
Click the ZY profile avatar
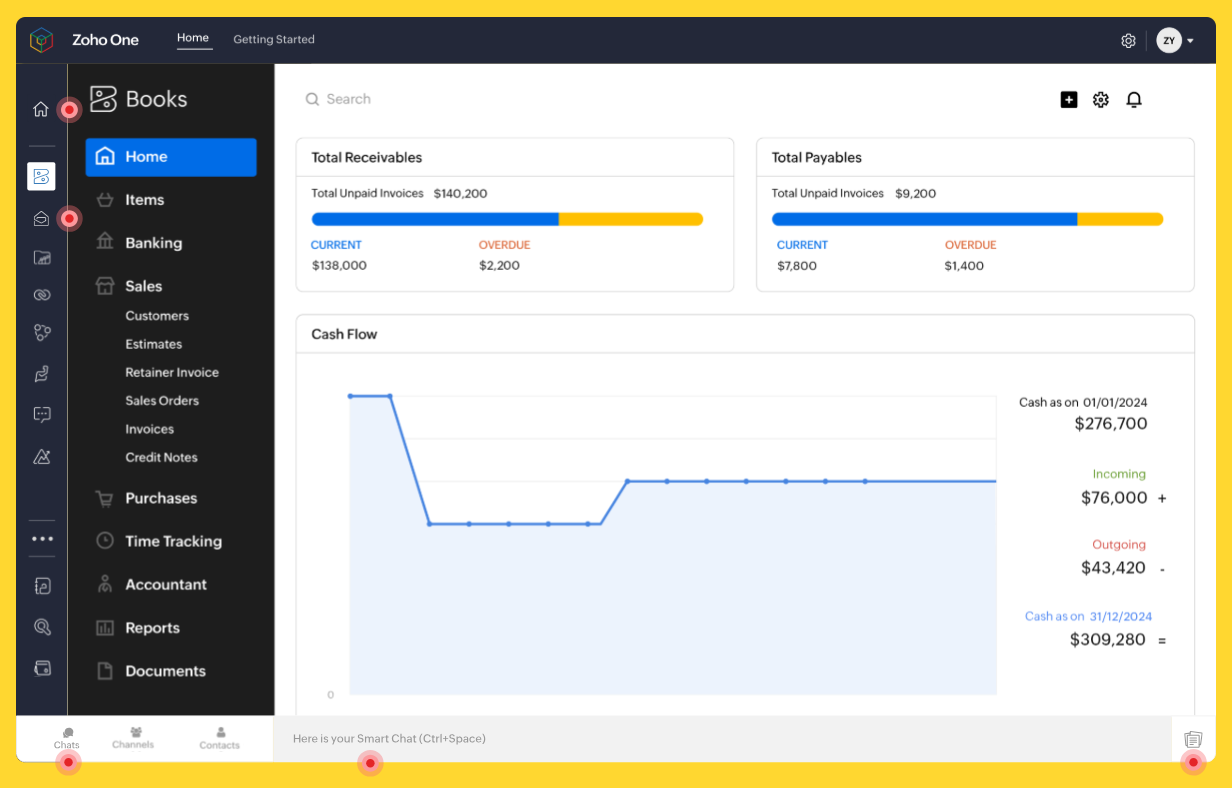click(1169, 40)
